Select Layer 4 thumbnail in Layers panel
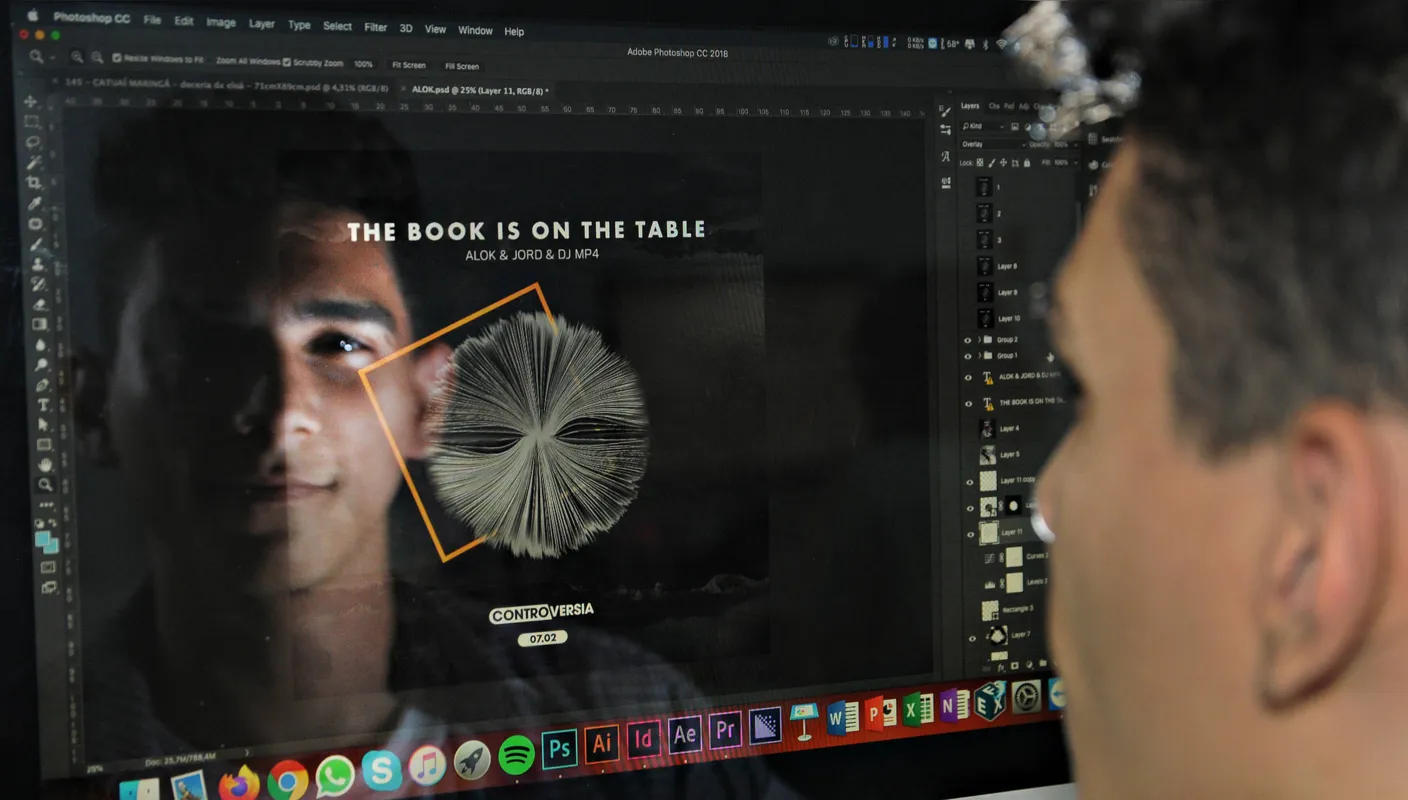This screenshot has width=1408, height=800. [987, 429]
